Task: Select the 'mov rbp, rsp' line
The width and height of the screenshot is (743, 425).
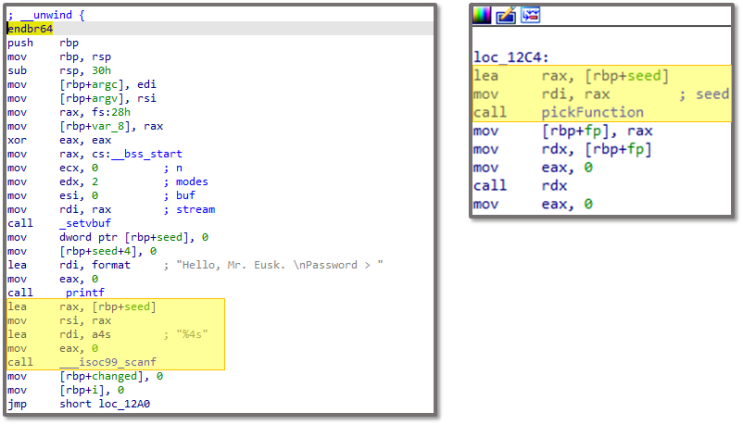Action: click(x=59, y=56)
